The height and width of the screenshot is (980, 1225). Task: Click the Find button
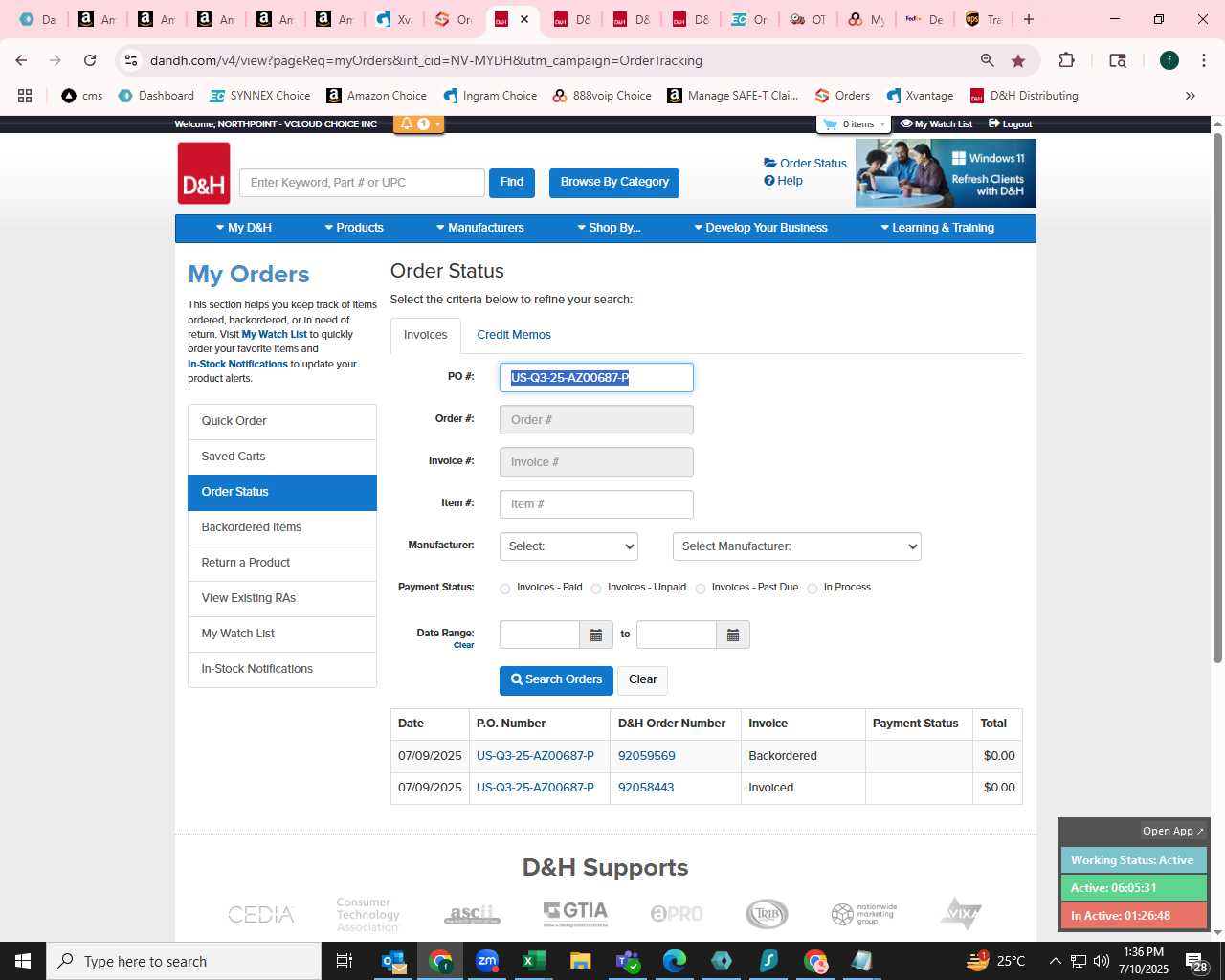coord(512,183)
